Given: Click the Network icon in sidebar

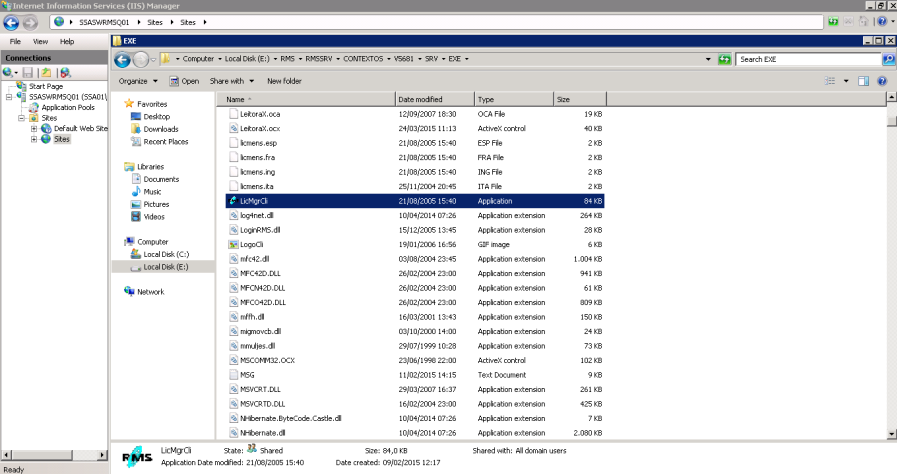Looking at the screenshot, I should 129,291.
